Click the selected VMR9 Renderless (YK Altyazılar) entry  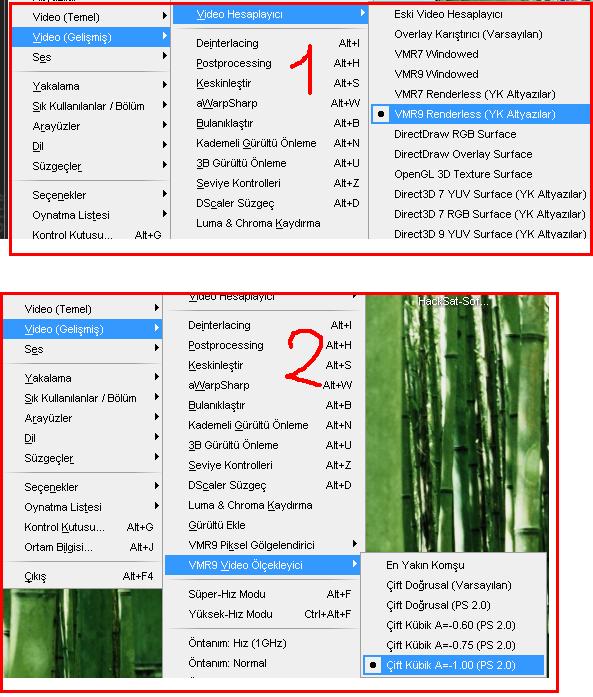(479, 114)
